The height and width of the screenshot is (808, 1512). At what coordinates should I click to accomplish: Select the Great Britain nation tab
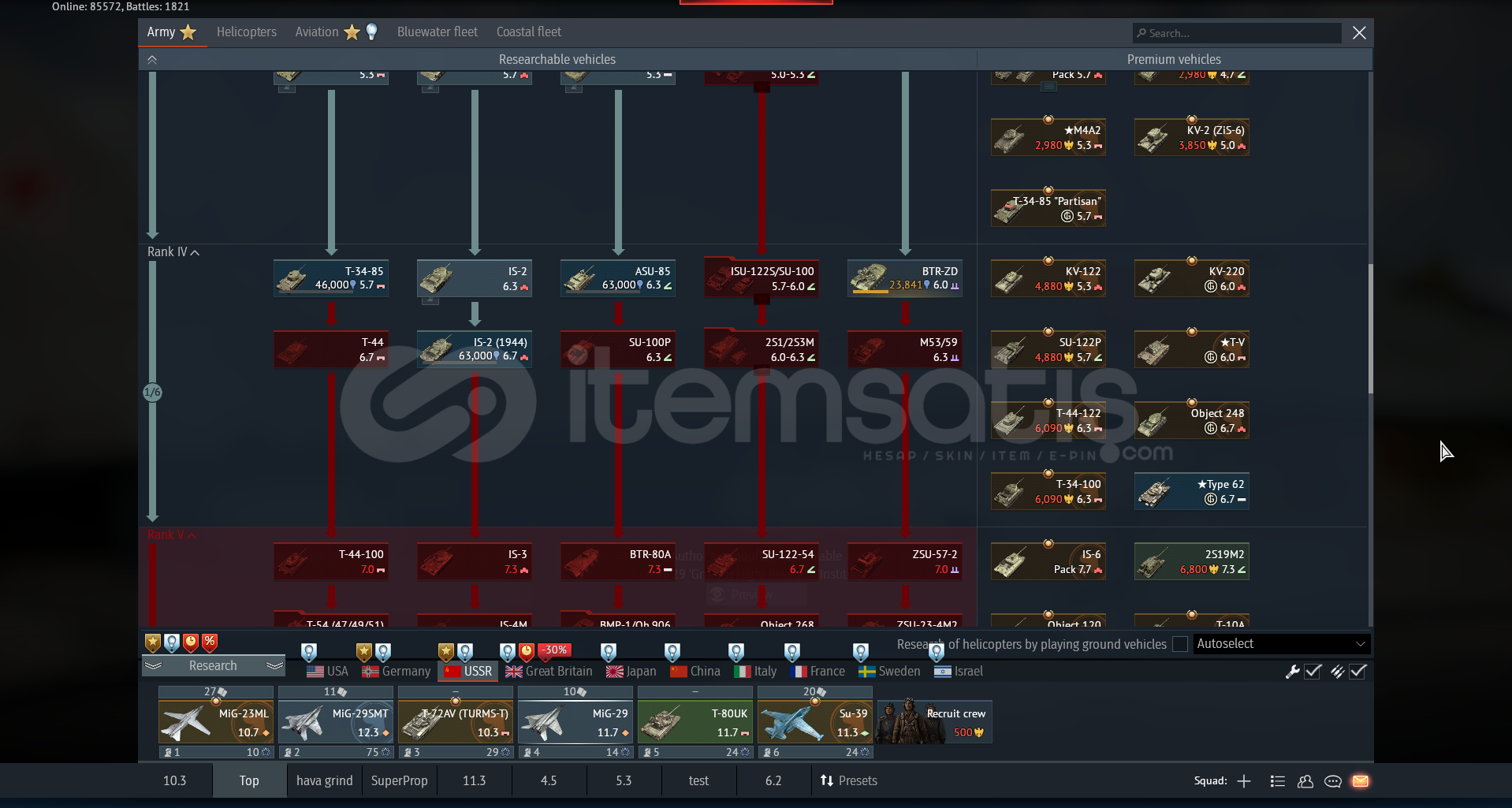[x=549, y=672]
